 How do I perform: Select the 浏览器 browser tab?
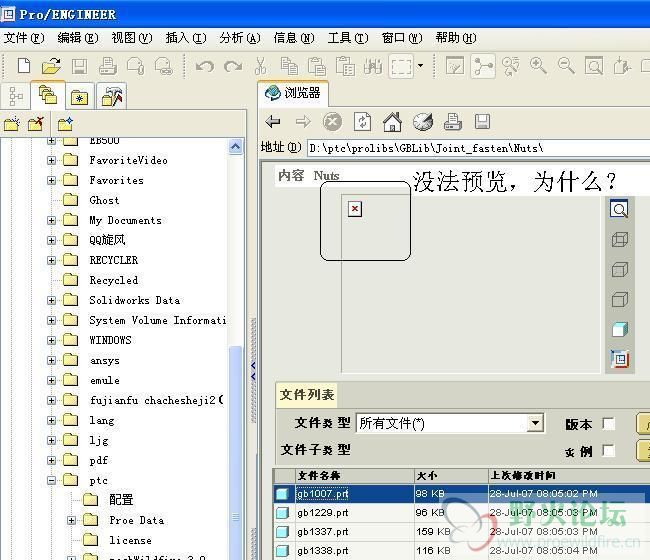(x=293, y=93)
